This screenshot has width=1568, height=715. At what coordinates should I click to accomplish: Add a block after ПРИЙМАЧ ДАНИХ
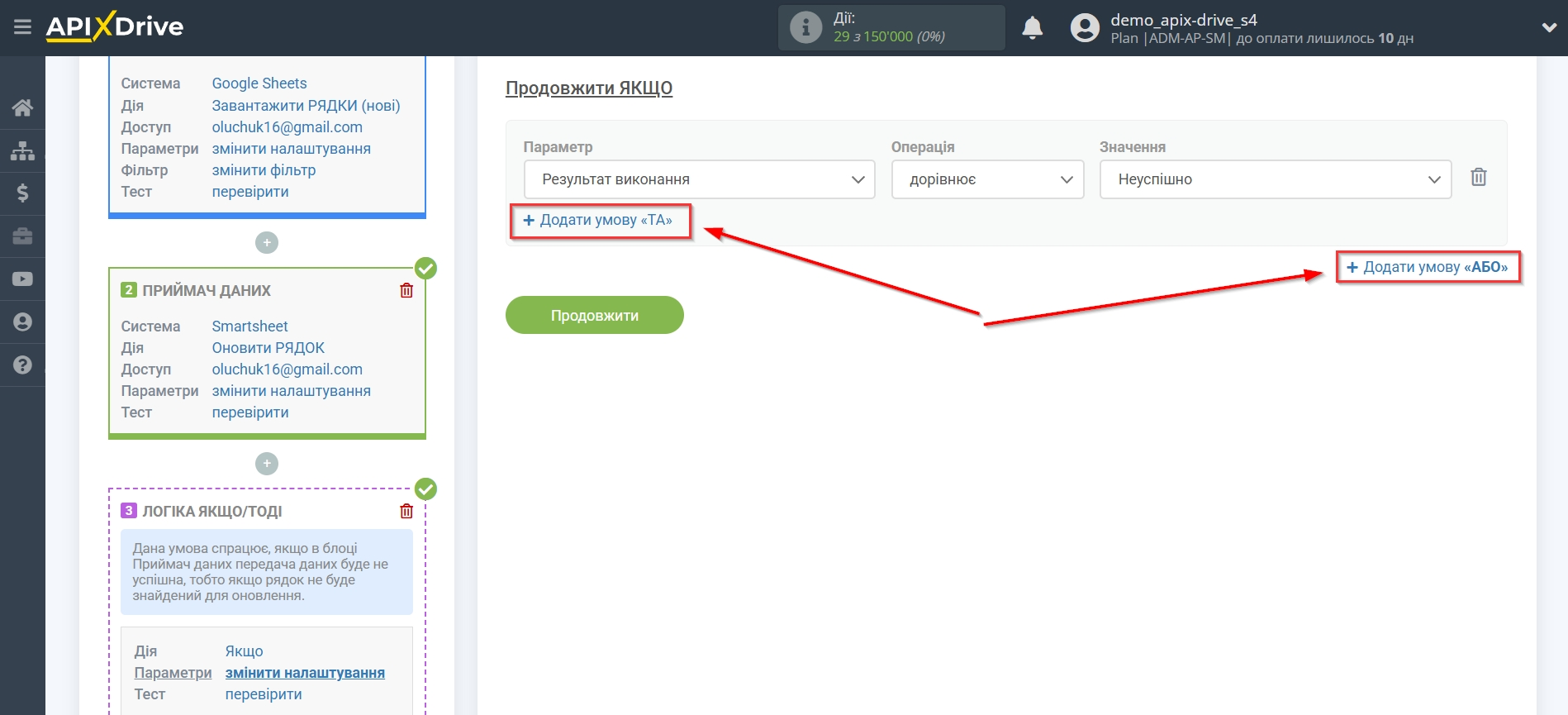coord(267,464)
